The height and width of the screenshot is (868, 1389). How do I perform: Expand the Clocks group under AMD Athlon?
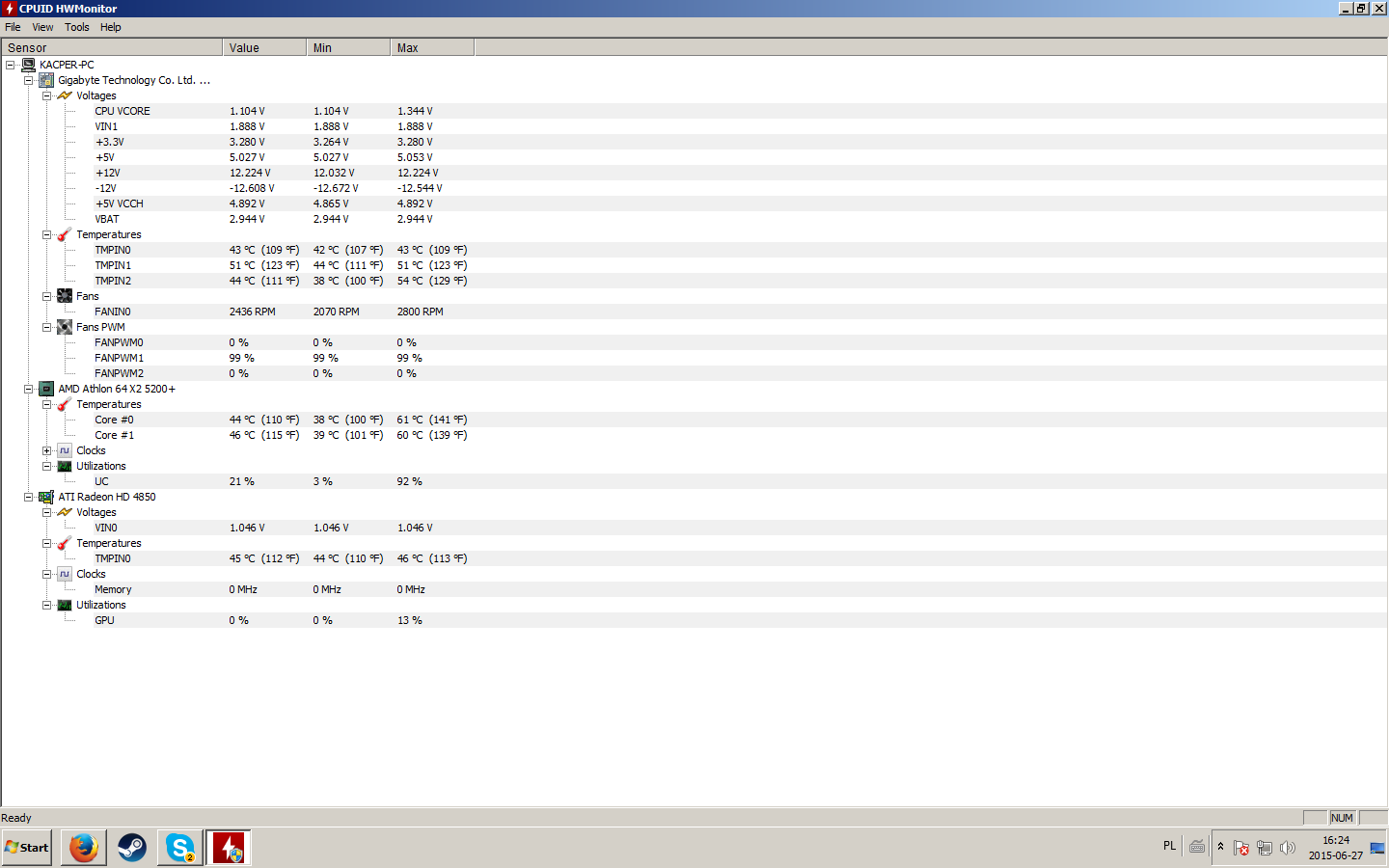[46, 450]
